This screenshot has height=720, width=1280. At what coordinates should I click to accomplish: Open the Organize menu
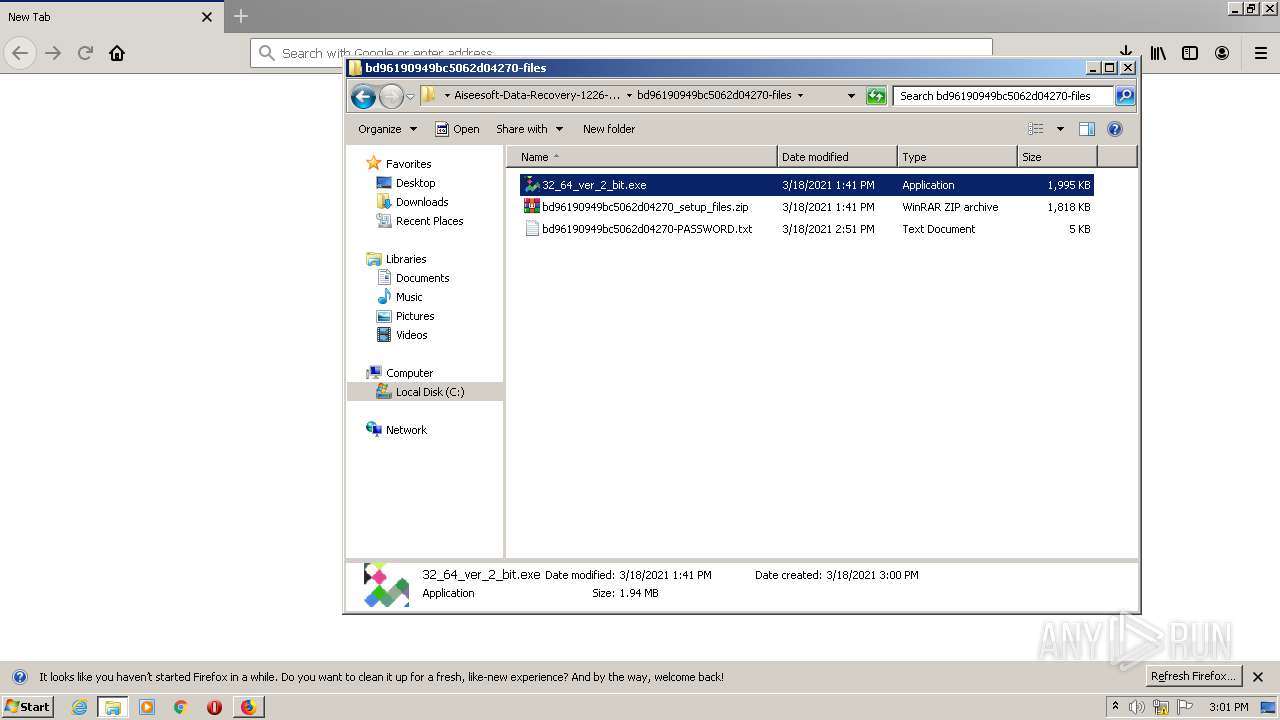tap(387, 129)
